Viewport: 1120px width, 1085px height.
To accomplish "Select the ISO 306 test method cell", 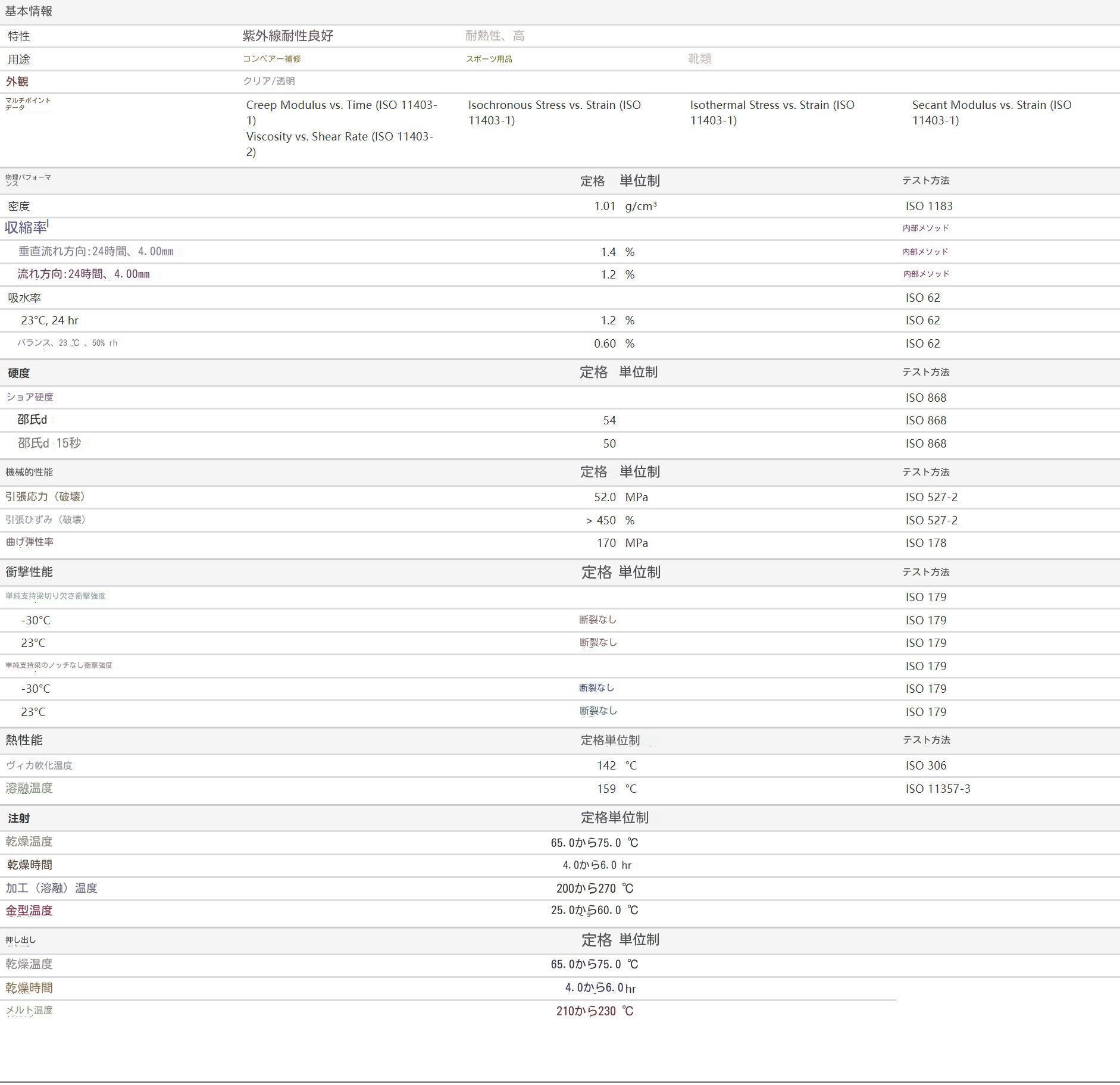I will click(x=925, y=765).
